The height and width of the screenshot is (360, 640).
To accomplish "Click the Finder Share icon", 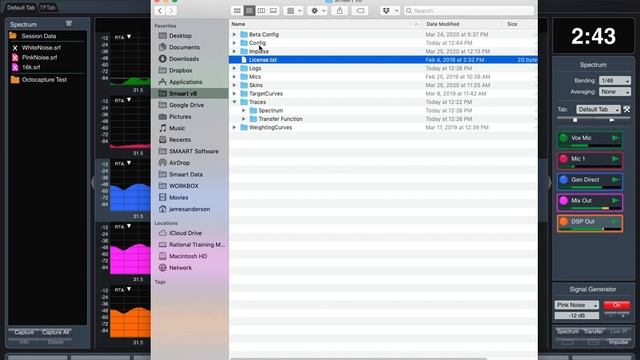I will [340, 11].
